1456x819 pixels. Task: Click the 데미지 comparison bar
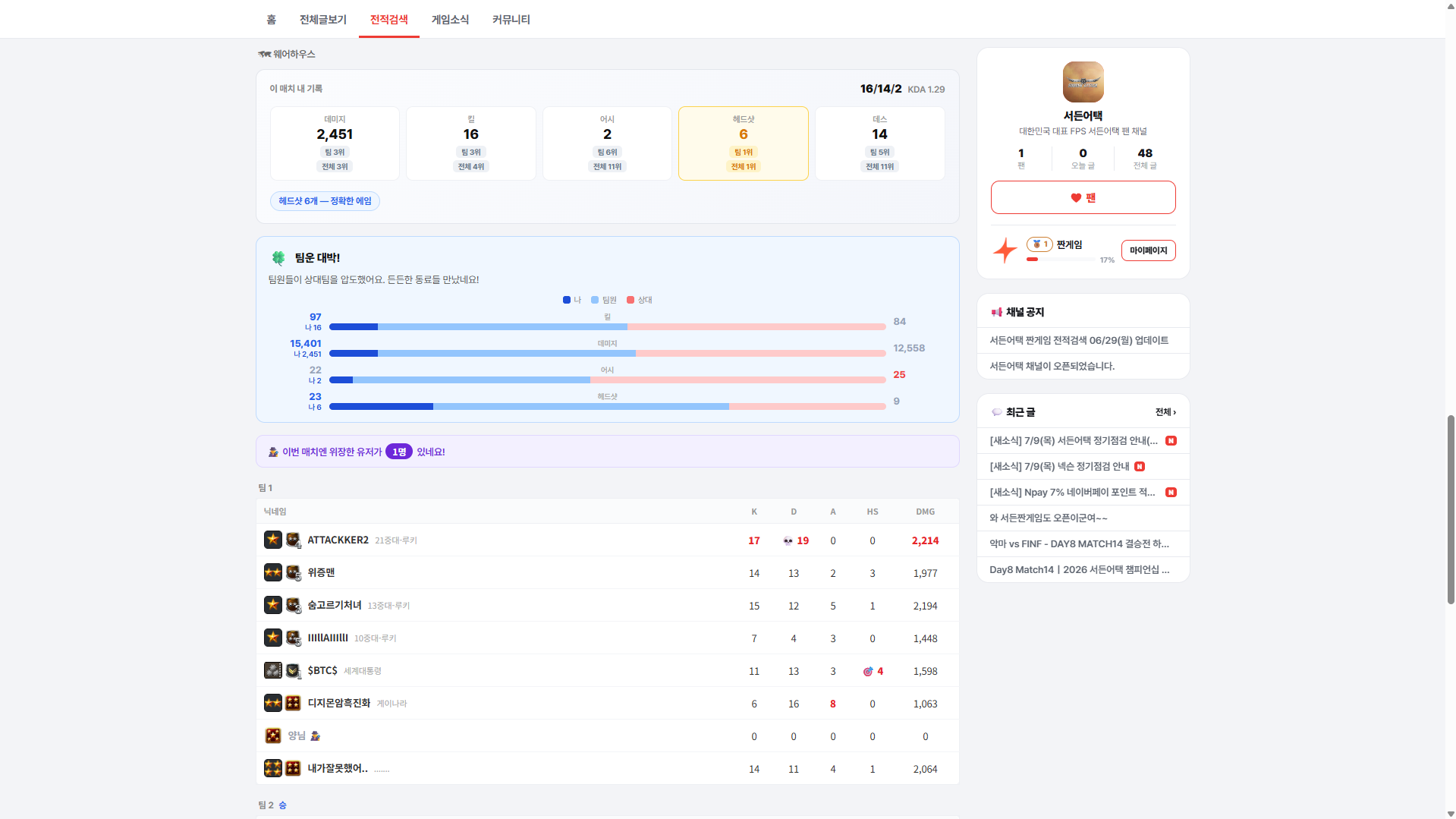pyautogui.click(x=607, y=354)
